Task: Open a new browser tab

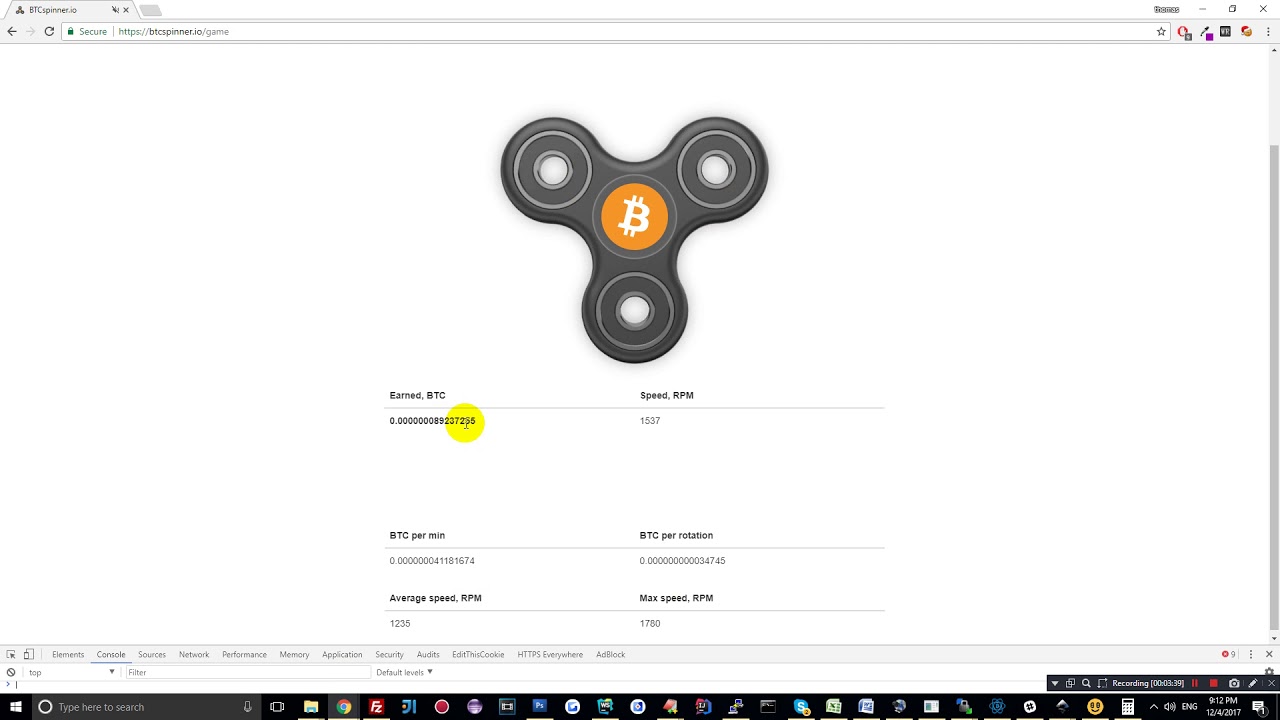Action: (150, 11)
